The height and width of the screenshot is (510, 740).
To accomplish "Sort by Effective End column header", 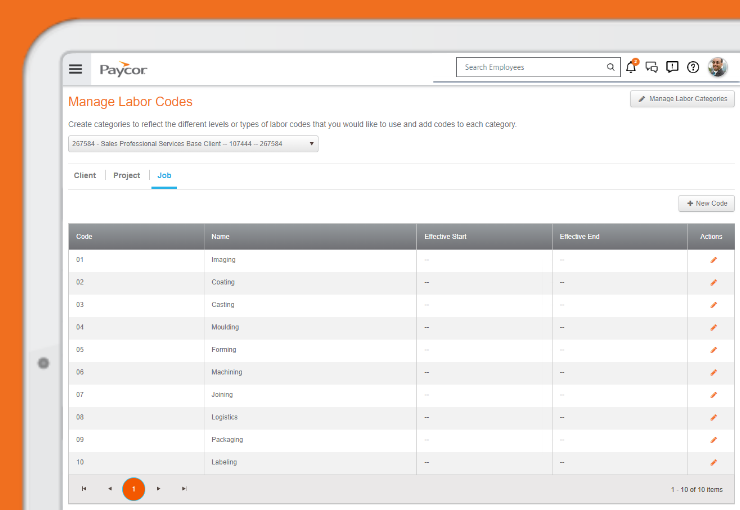I will point(620,236).
